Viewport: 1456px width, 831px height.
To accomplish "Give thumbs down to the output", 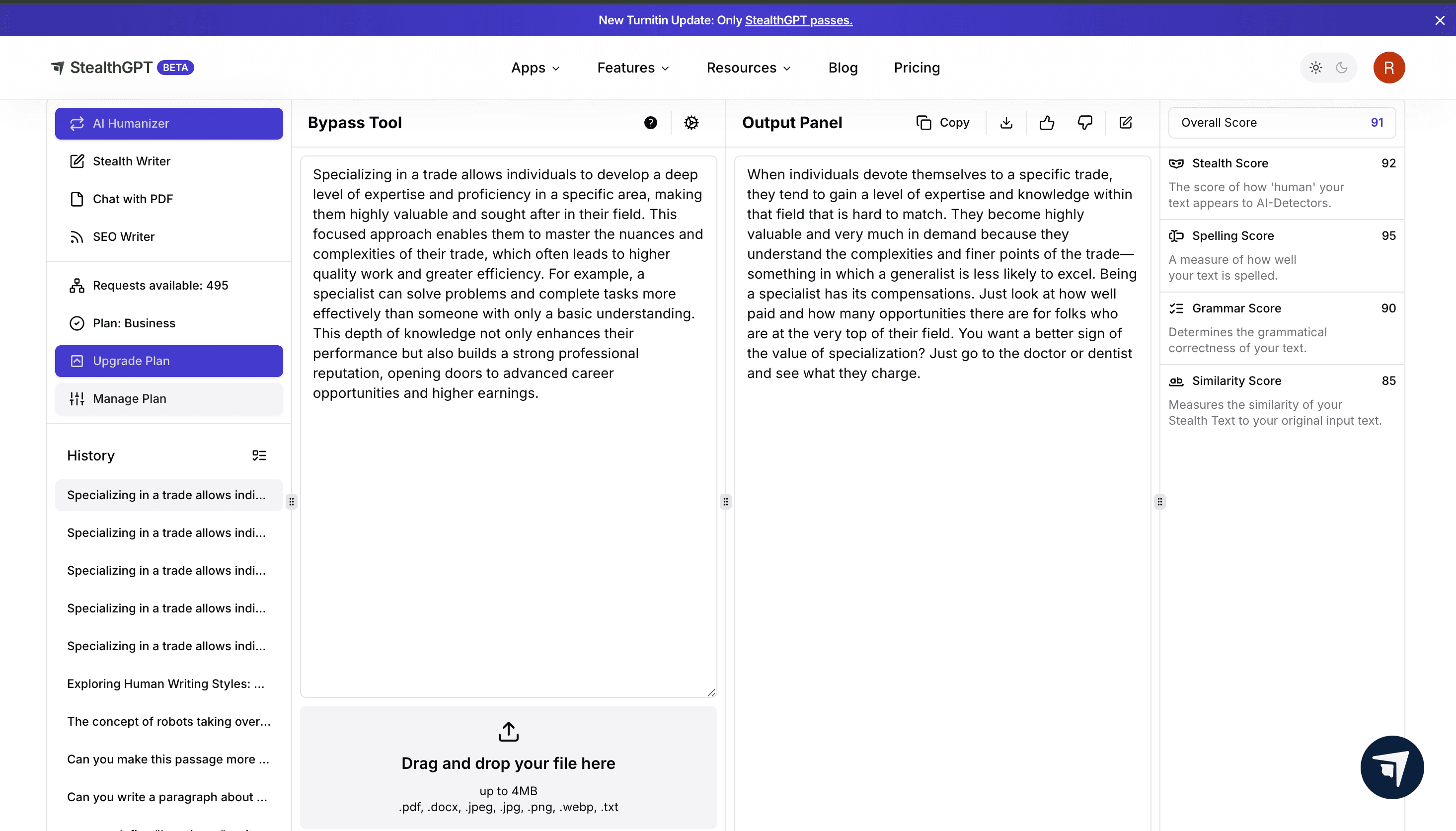I will [x=1084, y=123].
